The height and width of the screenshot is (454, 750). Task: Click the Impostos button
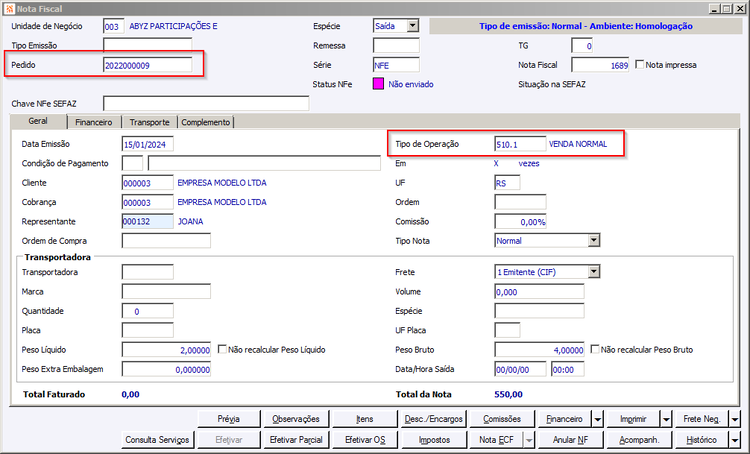[434, 440]
